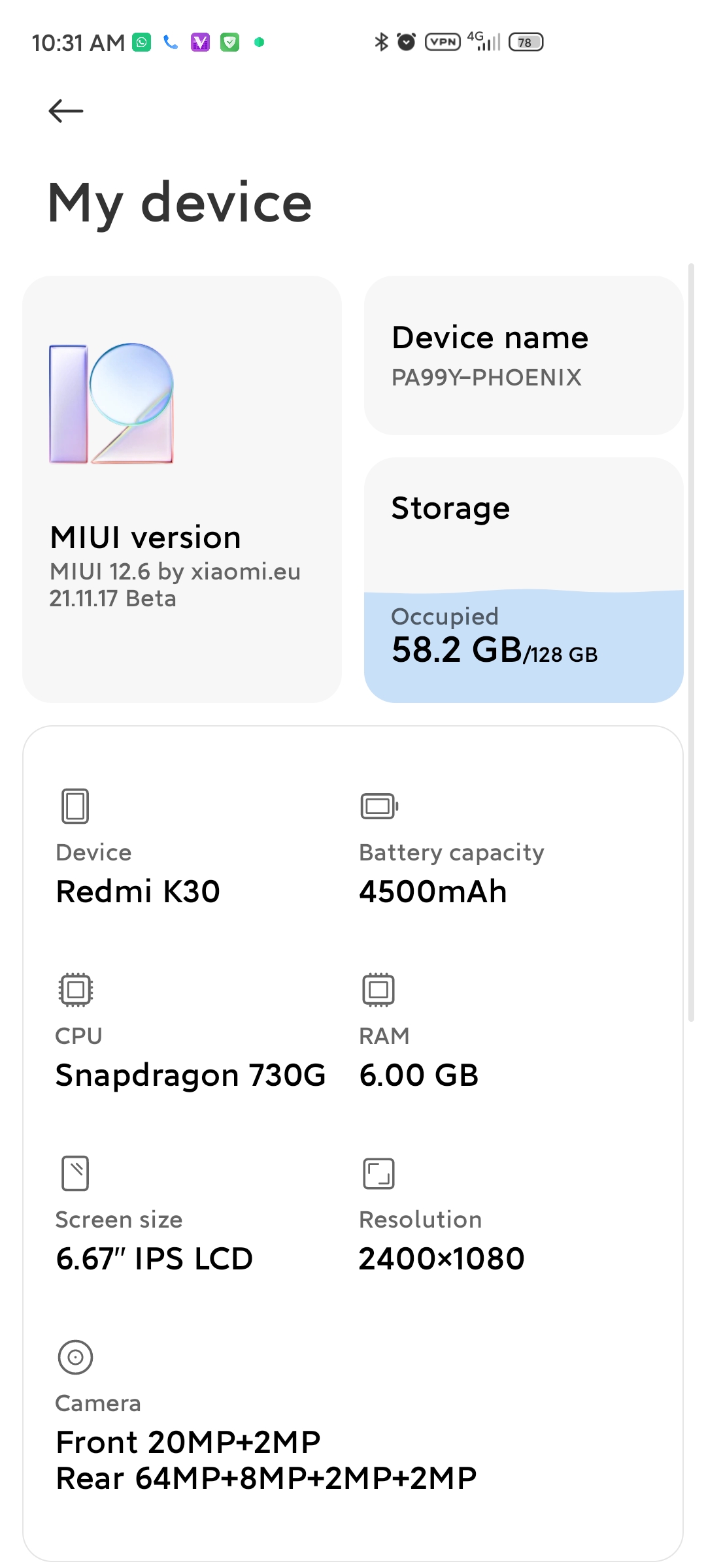Tap the MIUI 12 logo
Viewport: 706px width, 1568px height.
pos(112,404)
